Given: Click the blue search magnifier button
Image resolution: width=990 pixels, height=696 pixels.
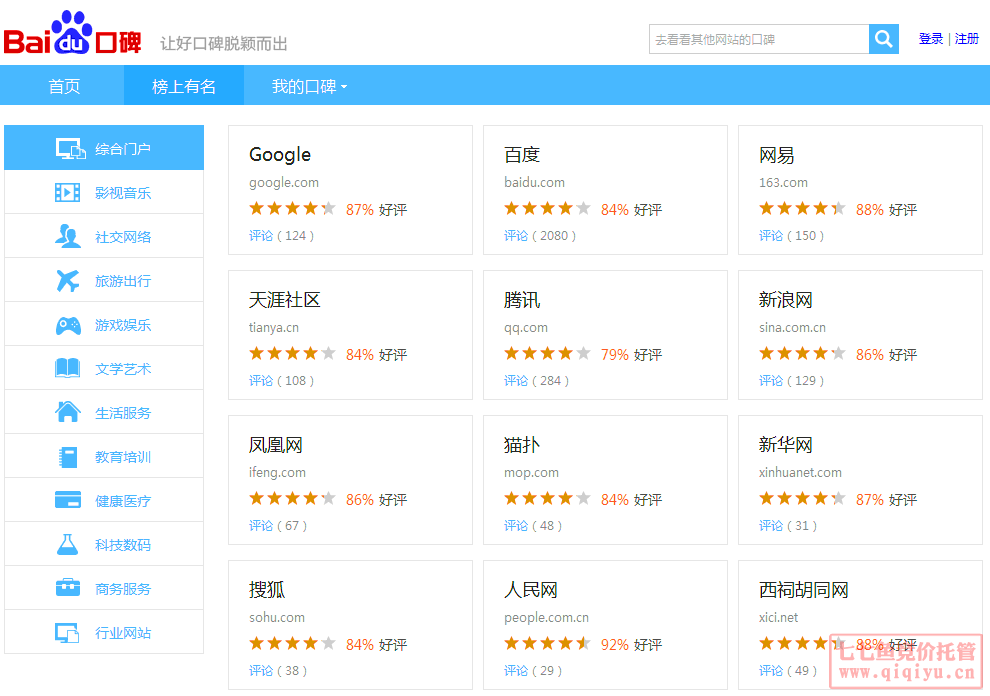Looking at the screenshot, I should [x=883, y=39].
